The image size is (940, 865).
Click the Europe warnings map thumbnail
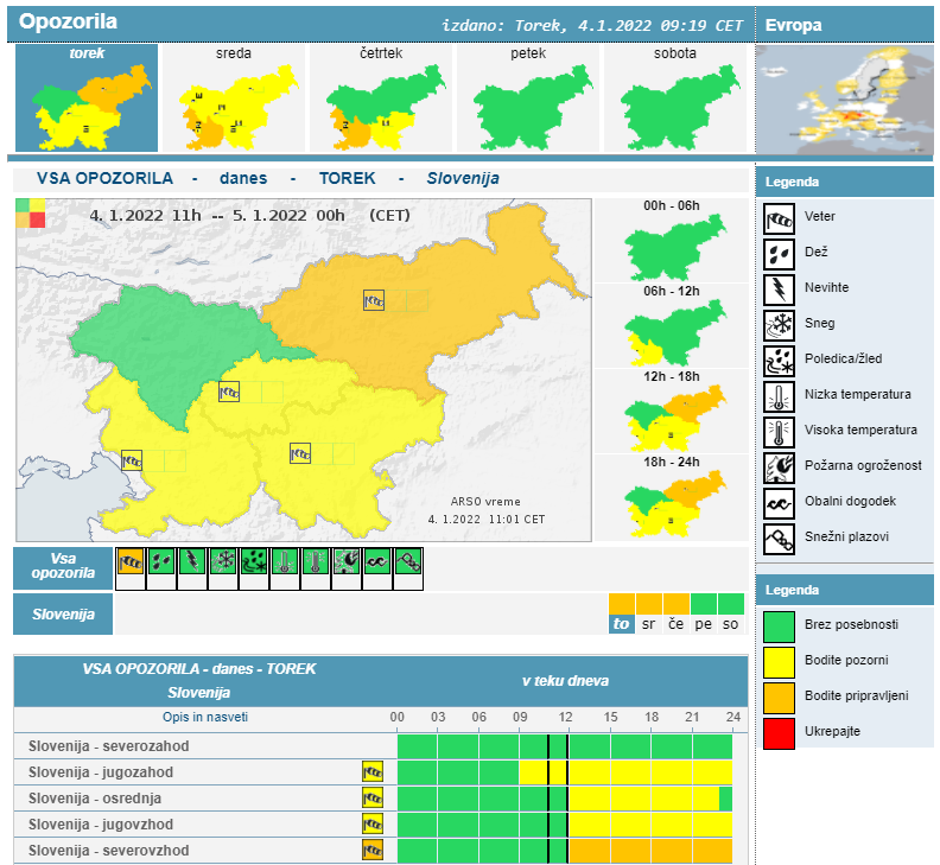pyautogui.click(x=845, y=100)
